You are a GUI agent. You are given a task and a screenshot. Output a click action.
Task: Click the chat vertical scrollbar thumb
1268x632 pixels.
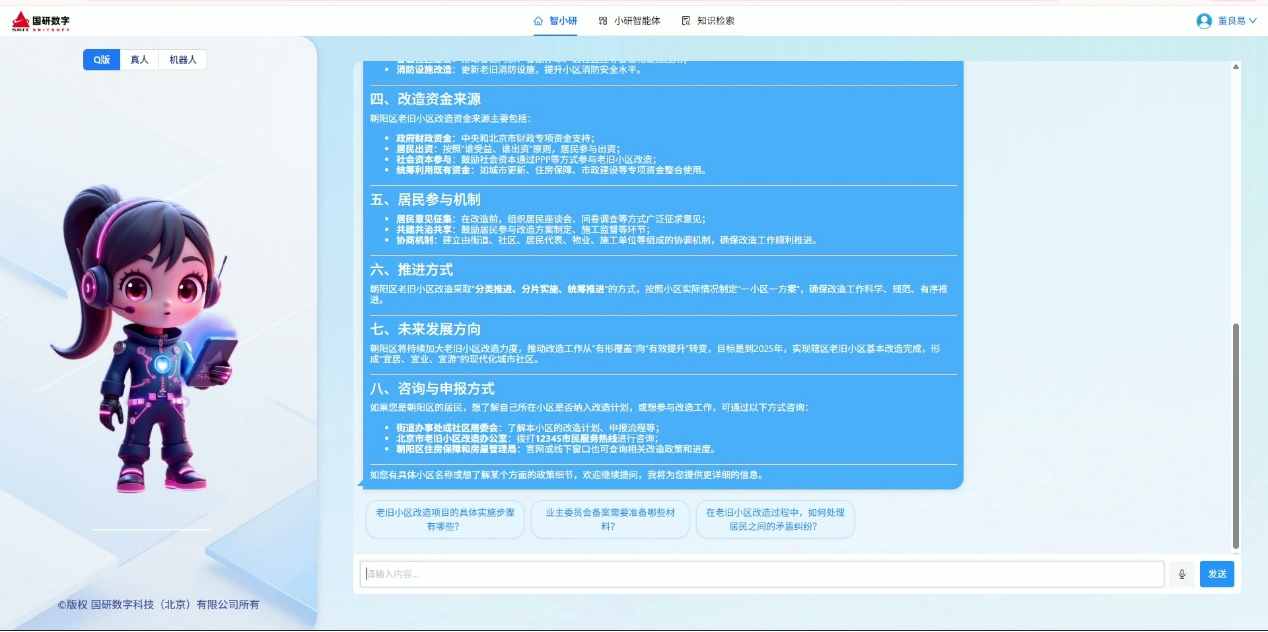1236,433
